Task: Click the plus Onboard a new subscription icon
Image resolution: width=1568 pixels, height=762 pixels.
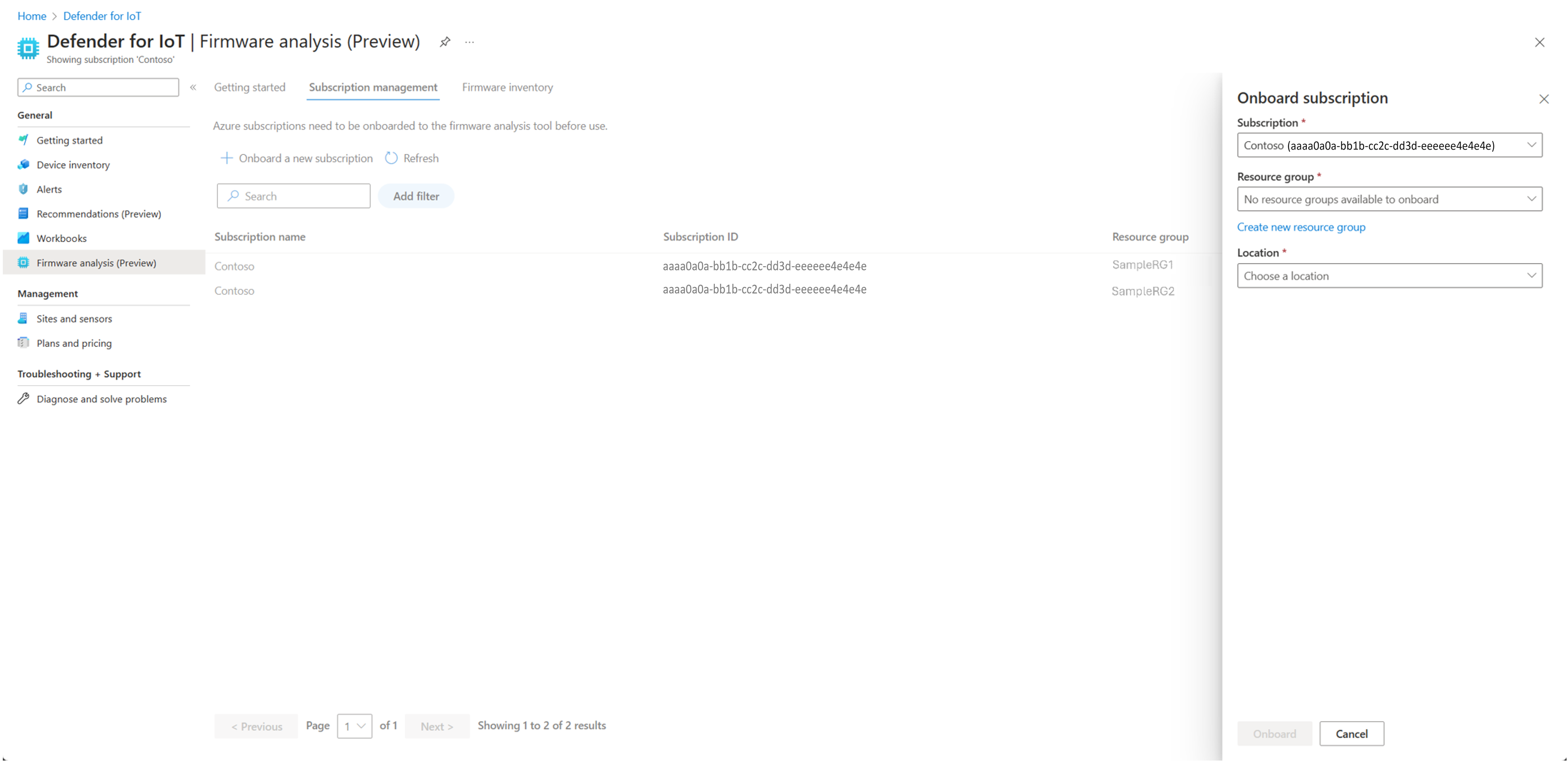Action: coord(226,158)
